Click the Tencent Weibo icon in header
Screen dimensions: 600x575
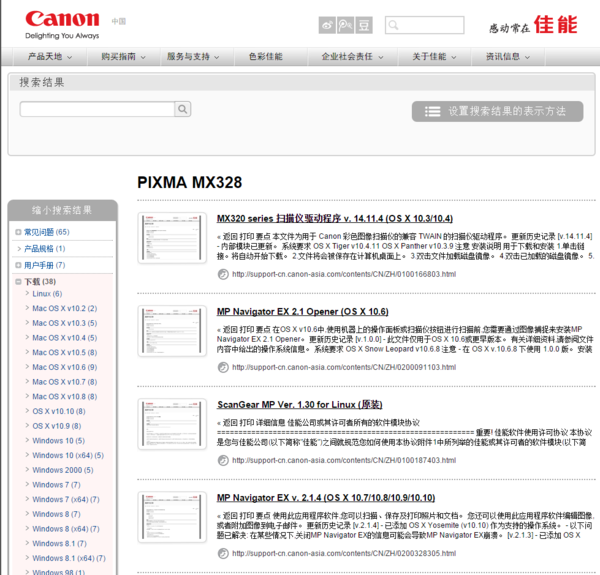345,24
